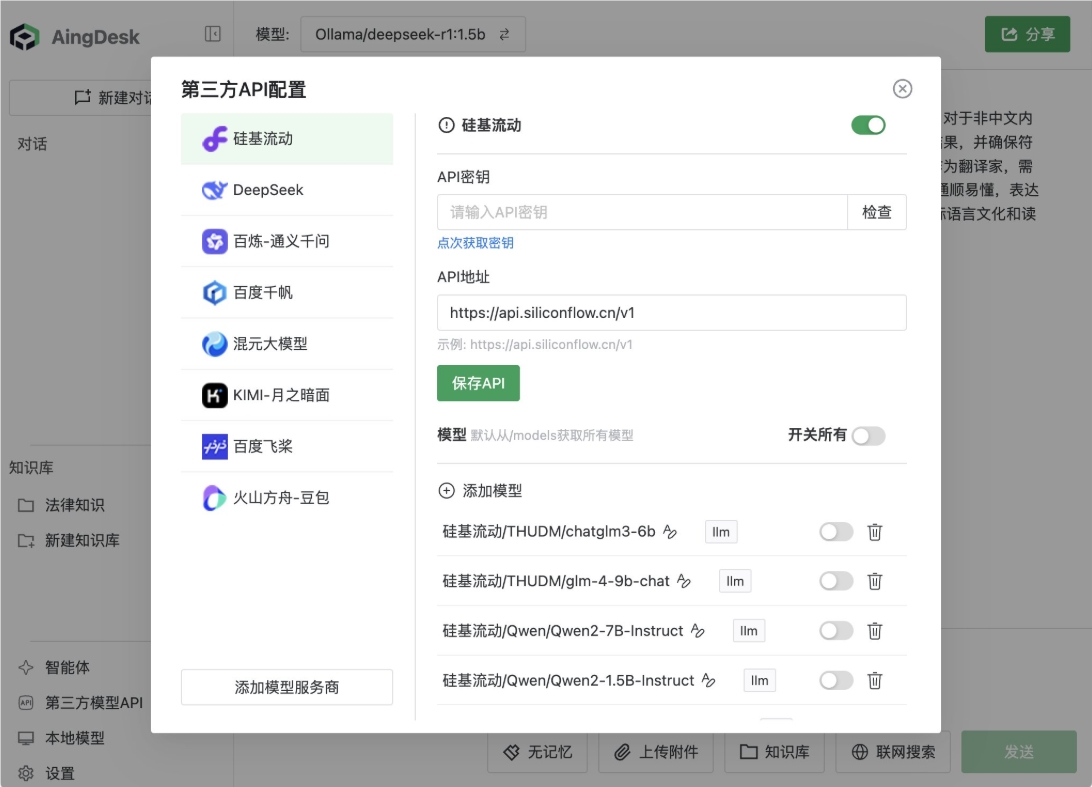Click the 保存API button
The width and height of the screenshot is (1092, 787).
478,383
